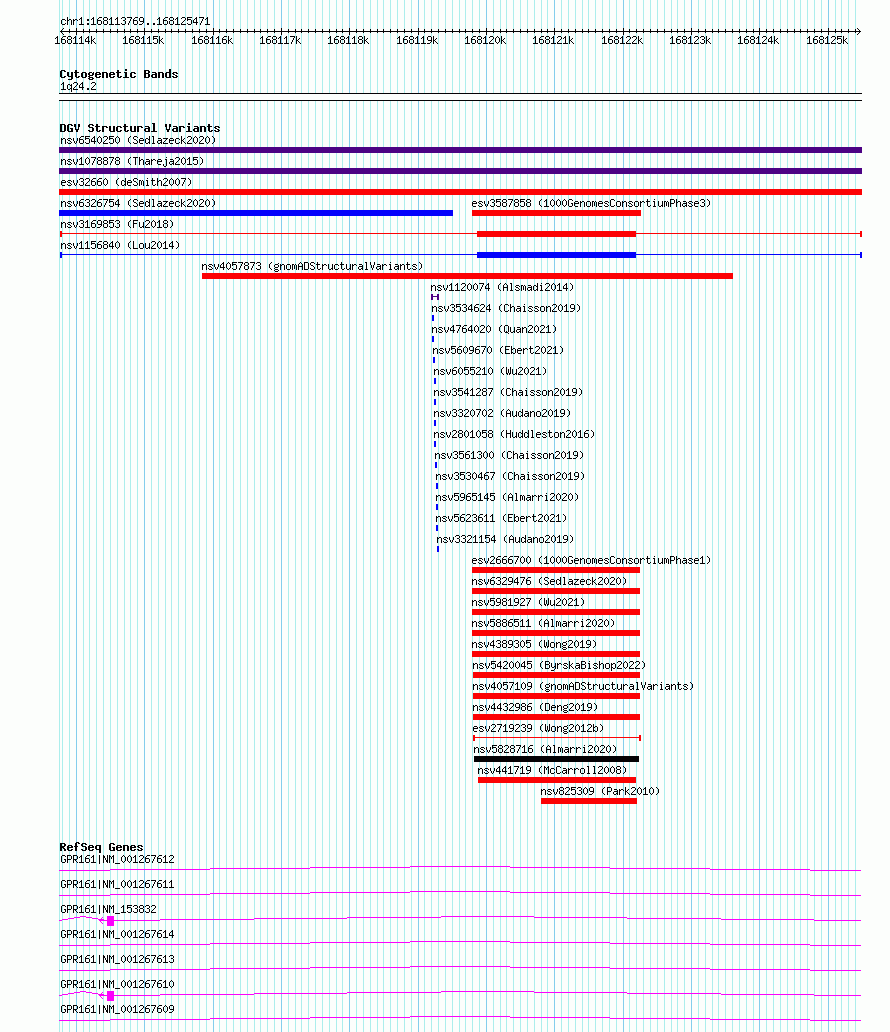890x1032 pixels.
Task: Open nsv5609670 (Ebert2021) variant
Action: 498,351
